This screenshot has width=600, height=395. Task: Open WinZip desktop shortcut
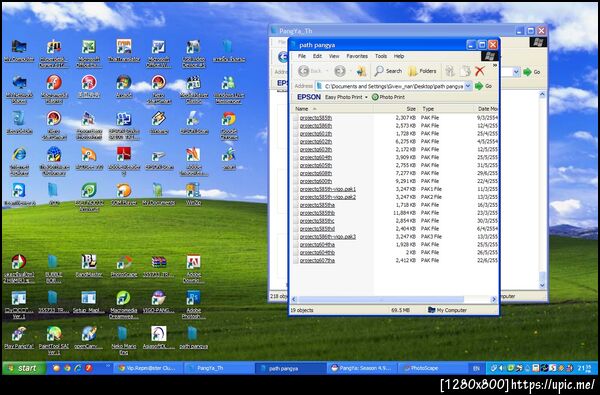[x=193, y=194]
